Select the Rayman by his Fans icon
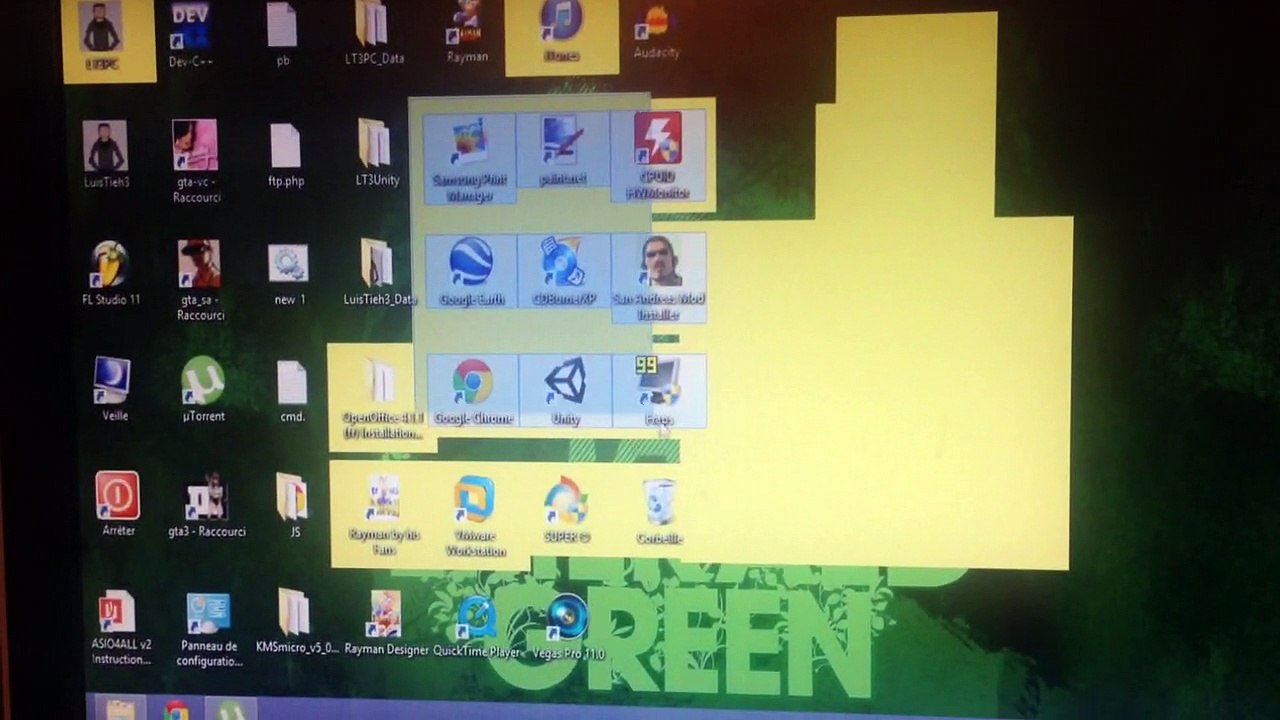 tap(383, 514)
